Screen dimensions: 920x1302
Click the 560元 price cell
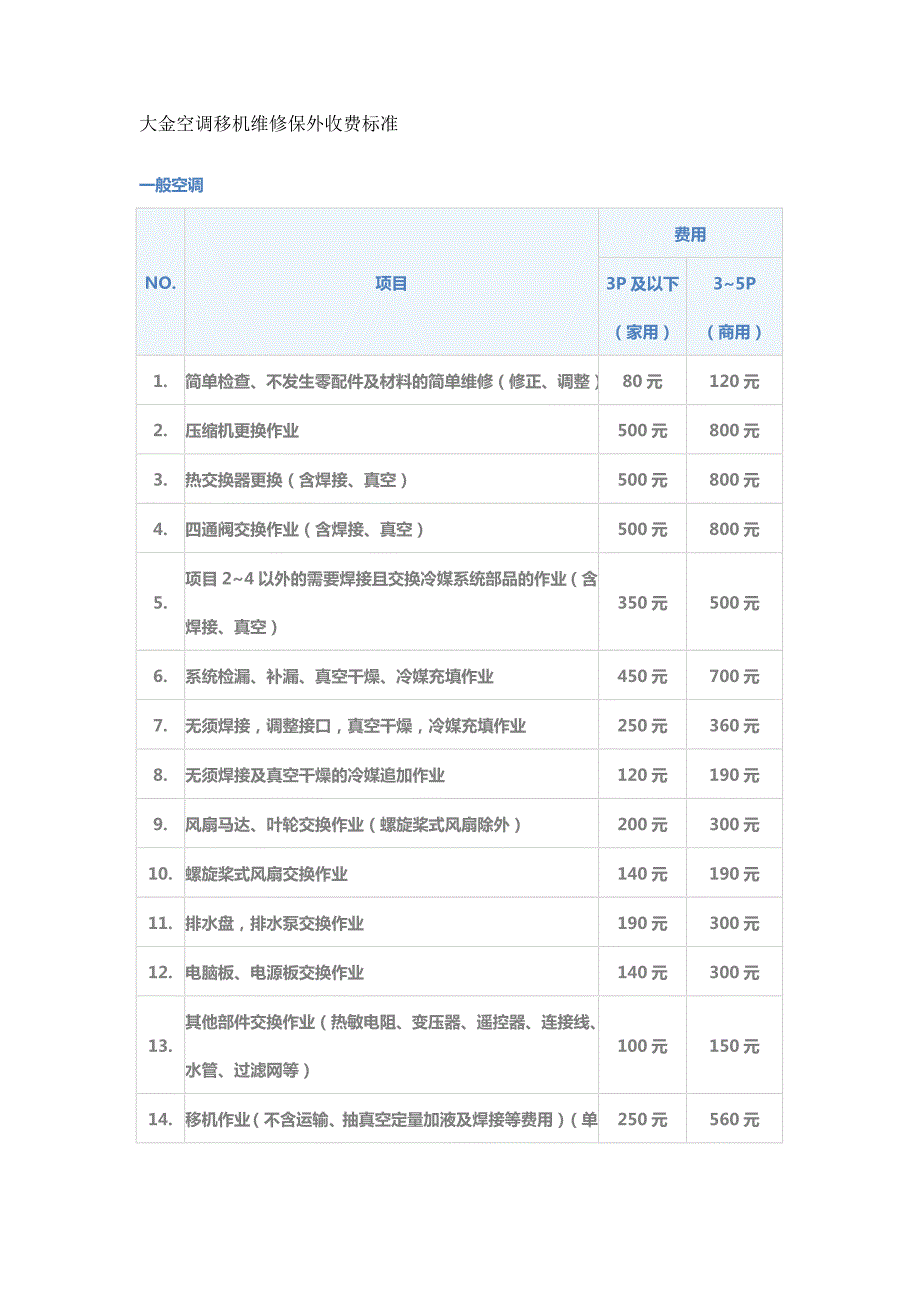[734, 1120]
